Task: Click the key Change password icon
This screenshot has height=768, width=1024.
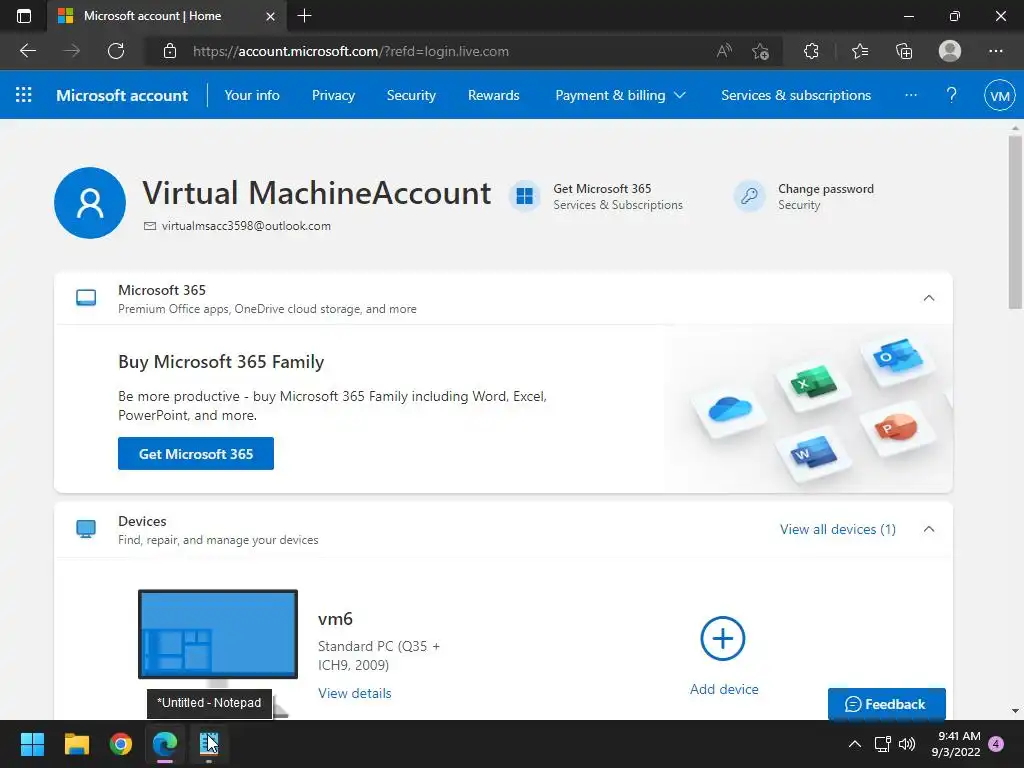Action: click(750, 196)
